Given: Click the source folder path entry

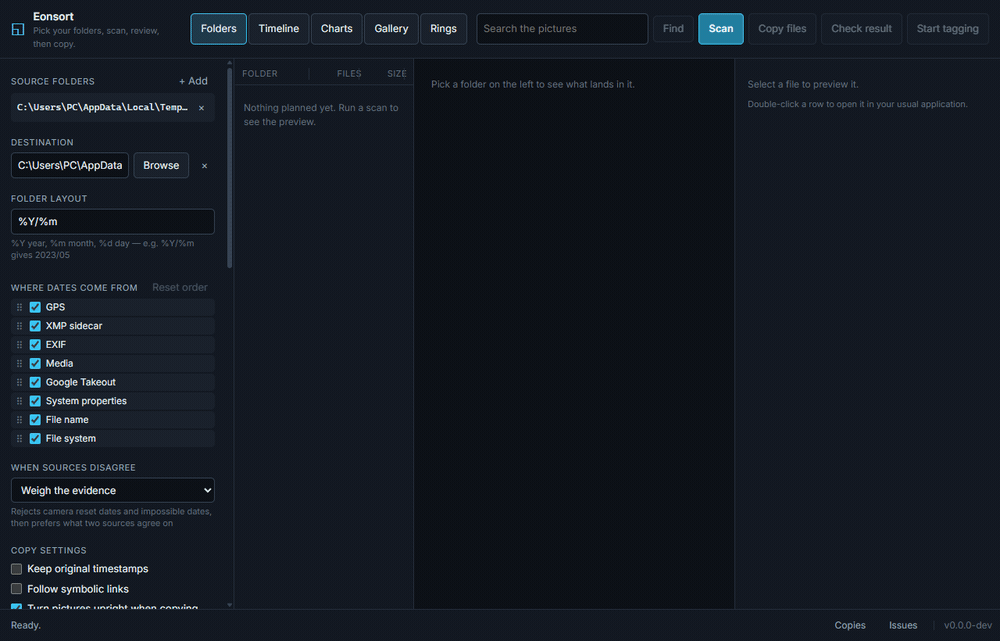Looking at the screenshot, I should pos(102,108).
